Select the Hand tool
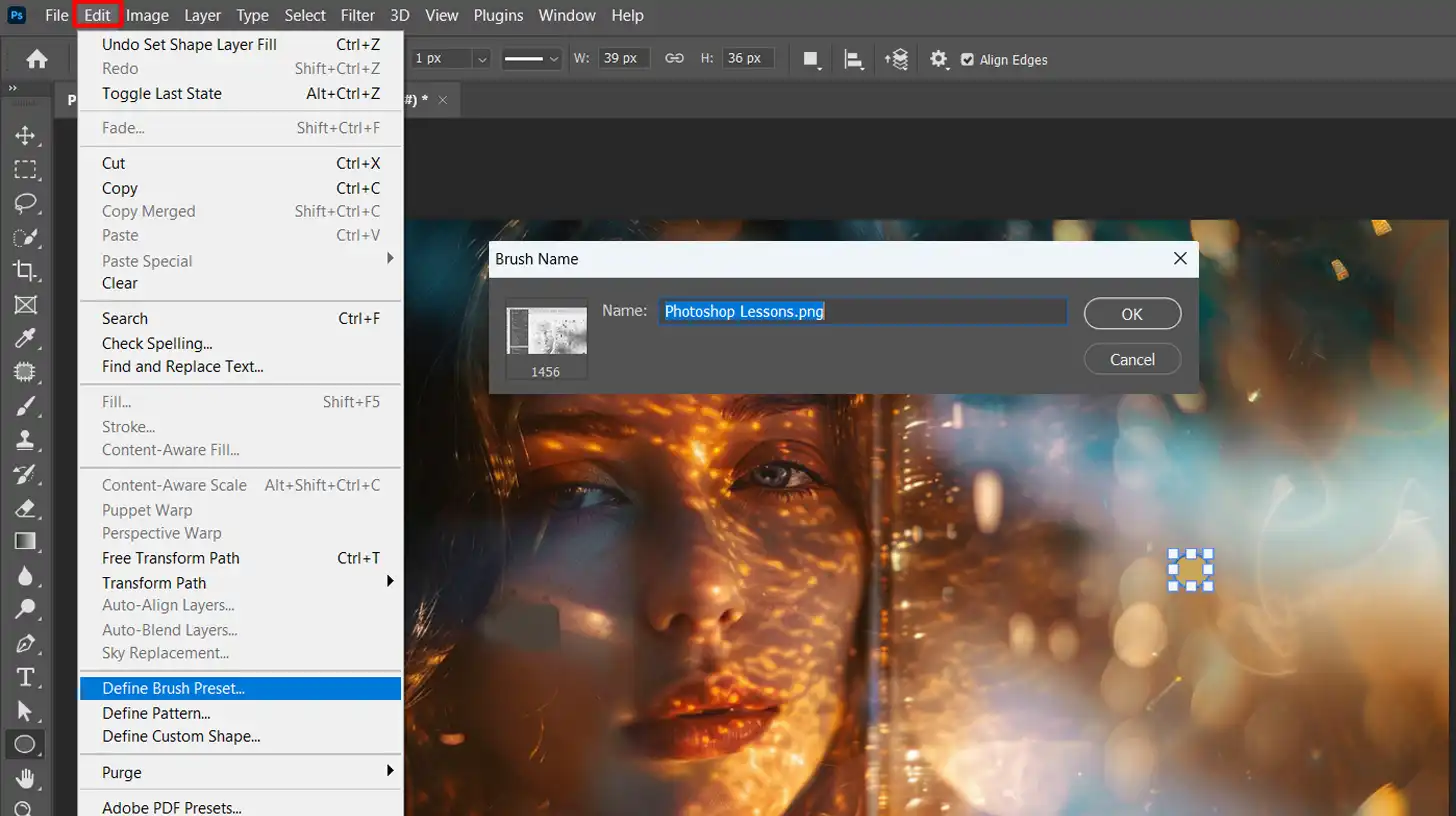 coord(25,778)
